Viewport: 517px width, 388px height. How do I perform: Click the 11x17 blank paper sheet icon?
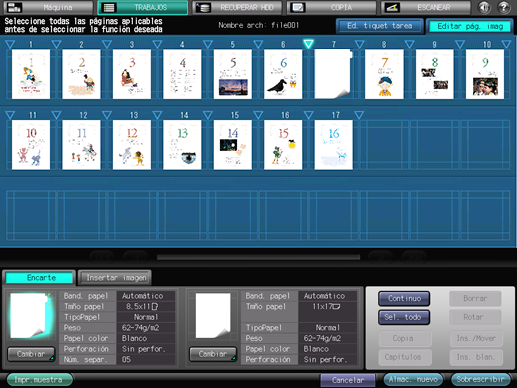[213, 315]
